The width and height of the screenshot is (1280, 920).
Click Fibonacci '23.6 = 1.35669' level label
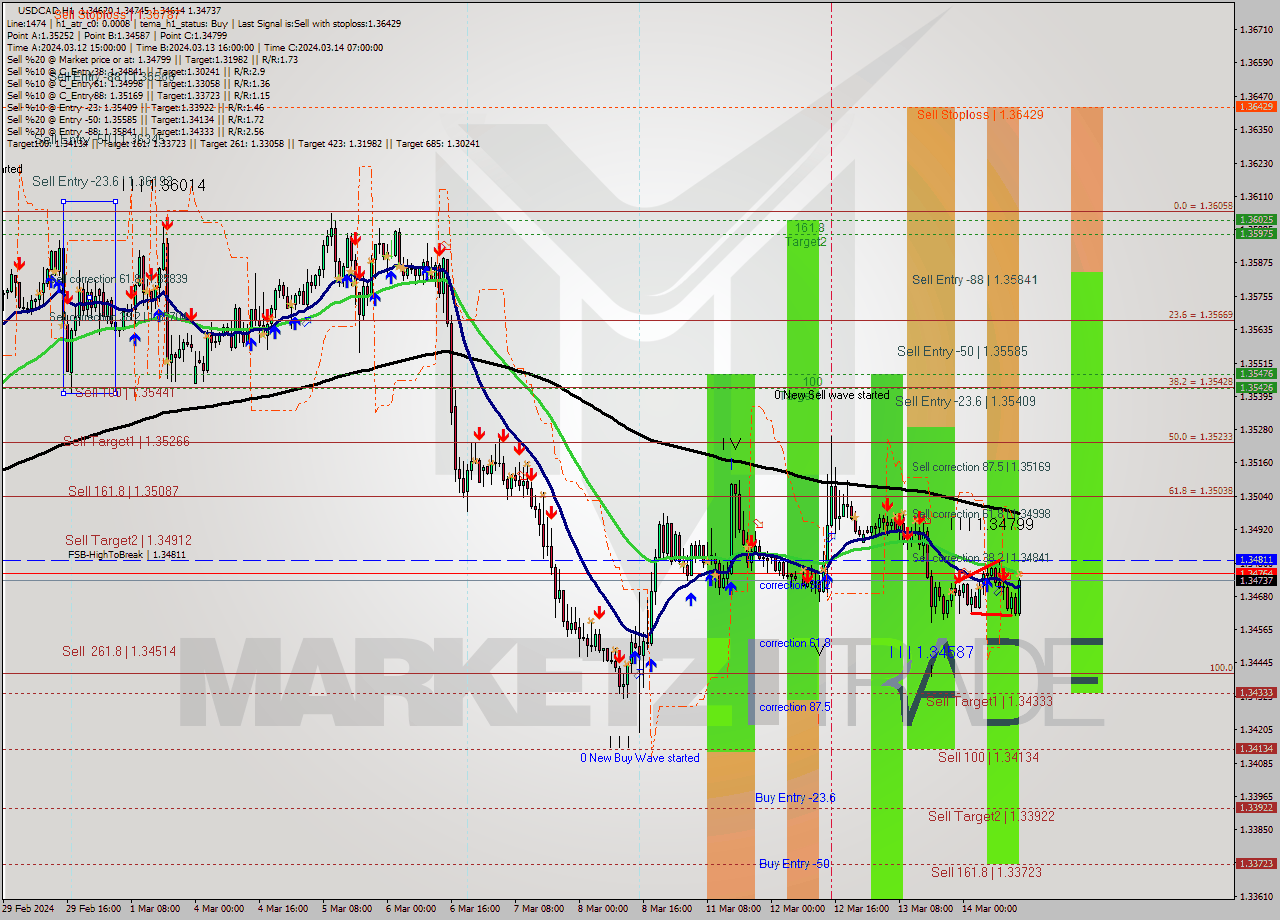[x=1201, y=314]
